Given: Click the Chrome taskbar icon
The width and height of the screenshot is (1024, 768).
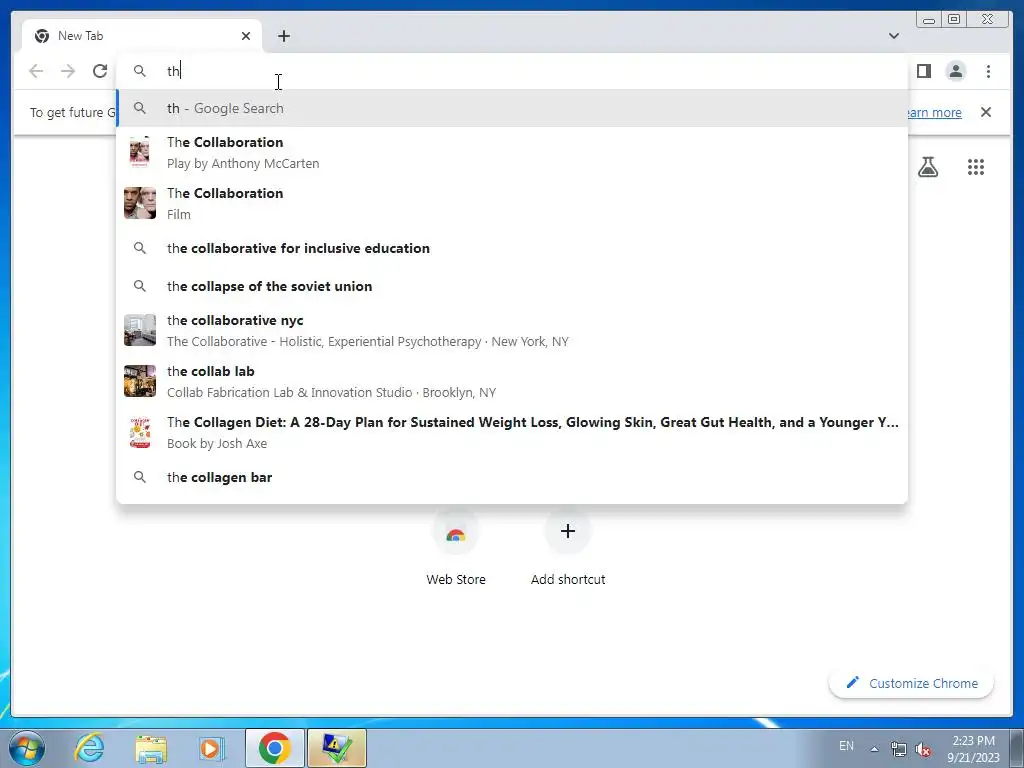Looking at the screenshot, I should pos(274,748).
